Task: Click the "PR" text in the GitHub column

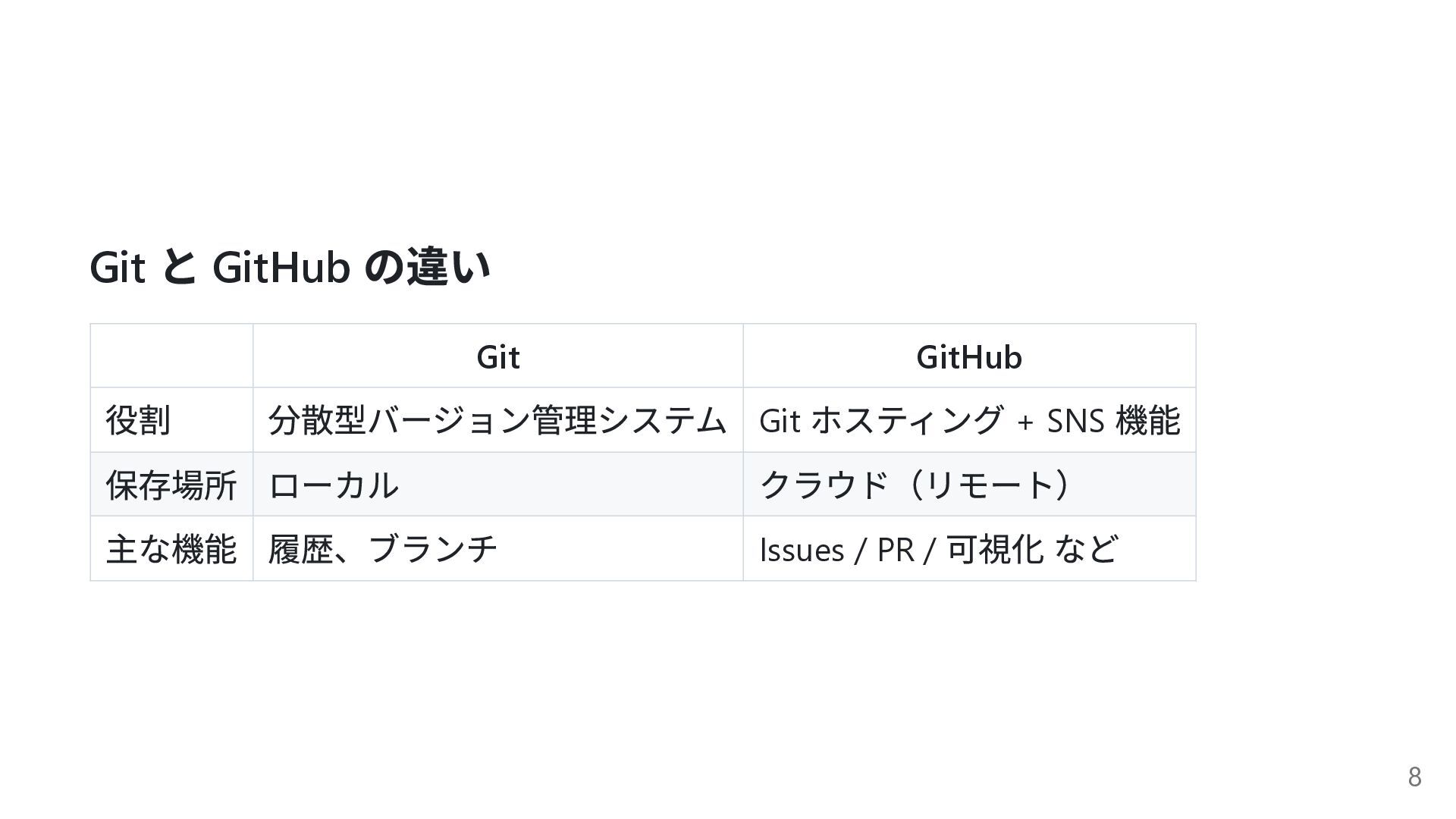Action: click(895, 550)
